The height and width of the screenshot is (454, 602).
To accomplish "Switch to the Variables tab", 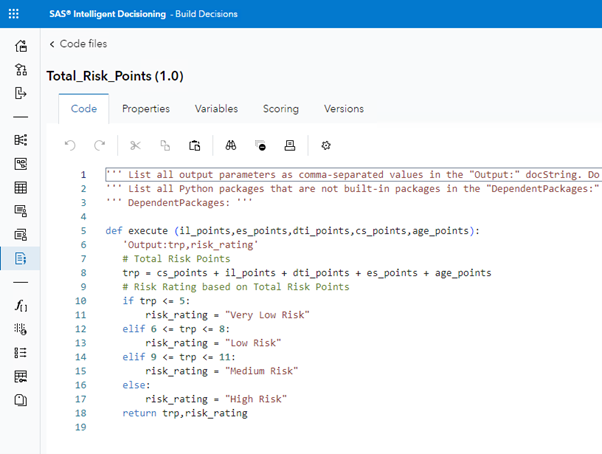I will [216, 108].
